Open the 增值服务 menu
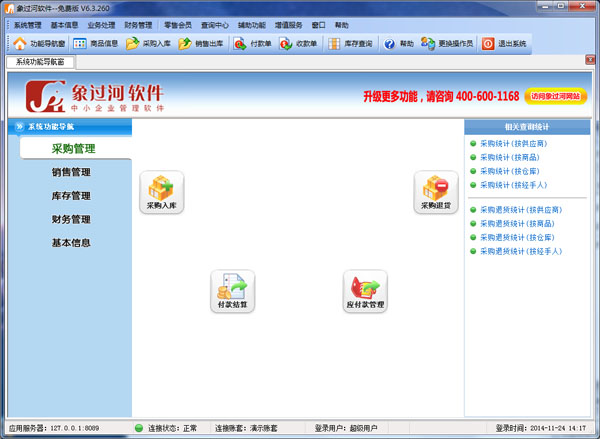 (x=289, y=25)
